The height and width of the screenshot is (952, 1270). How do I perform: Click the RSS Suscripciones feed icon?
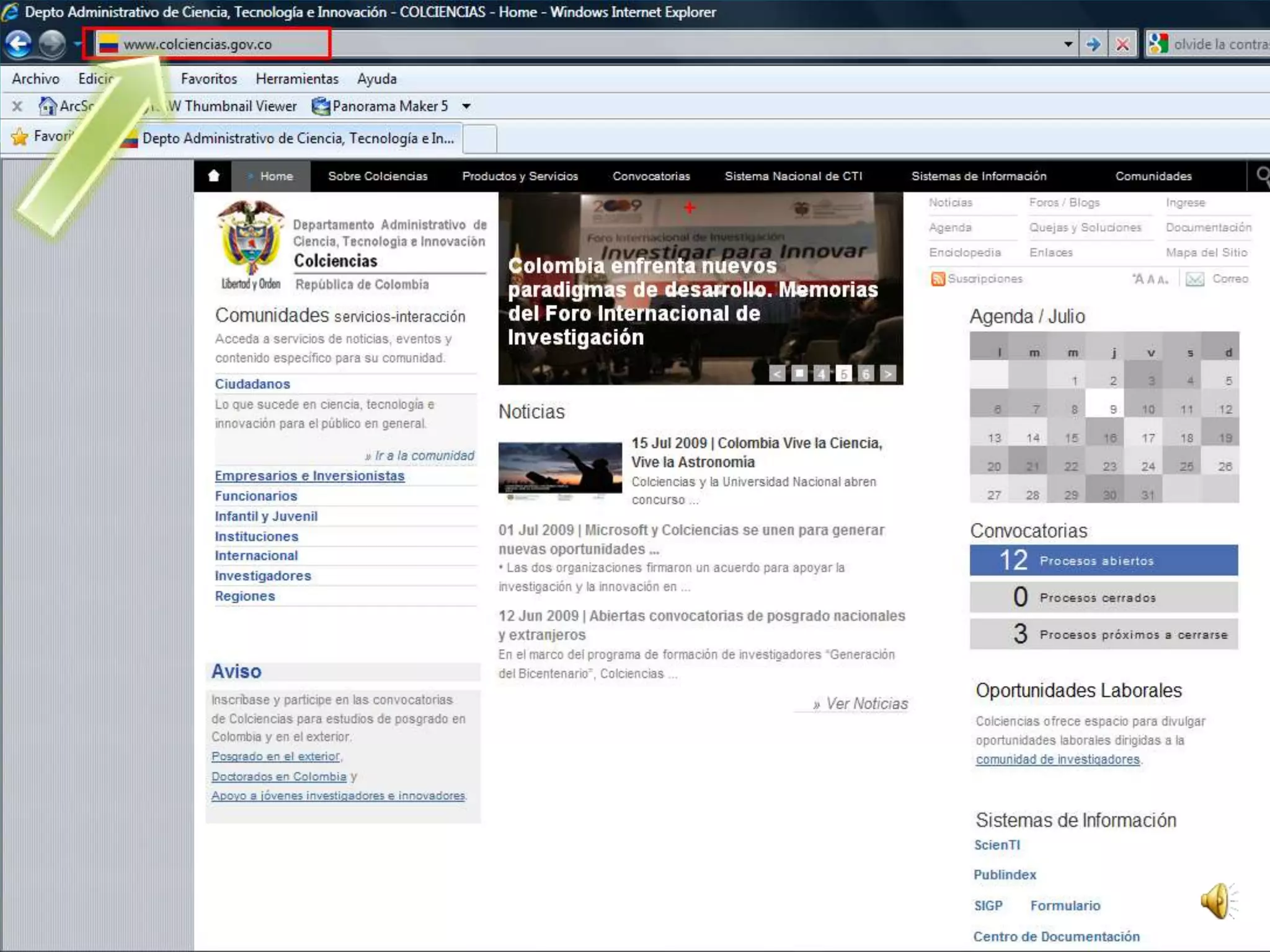(x=938, y=279)
